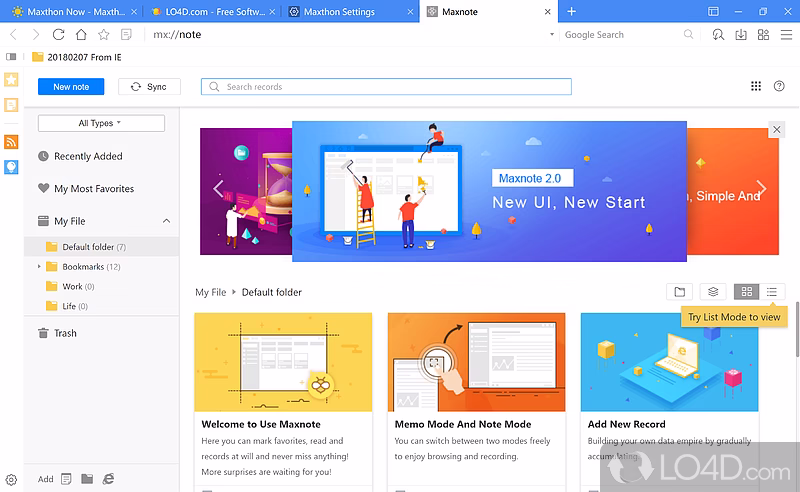This screenshot has height=492, width=800.
Task: Click the mx://note address bar
Action: click(x=347, y=35)
